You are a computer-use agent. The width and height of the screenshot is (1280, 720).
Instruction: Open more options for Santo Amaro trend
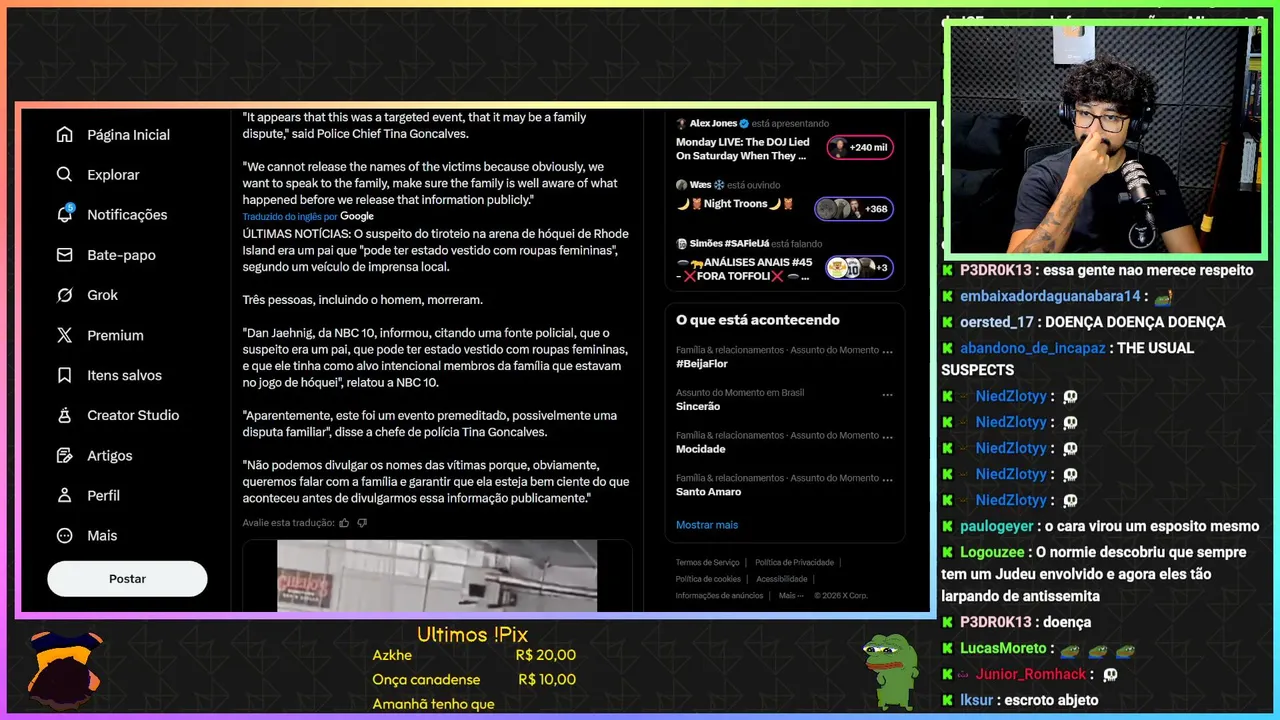(887, 479)
